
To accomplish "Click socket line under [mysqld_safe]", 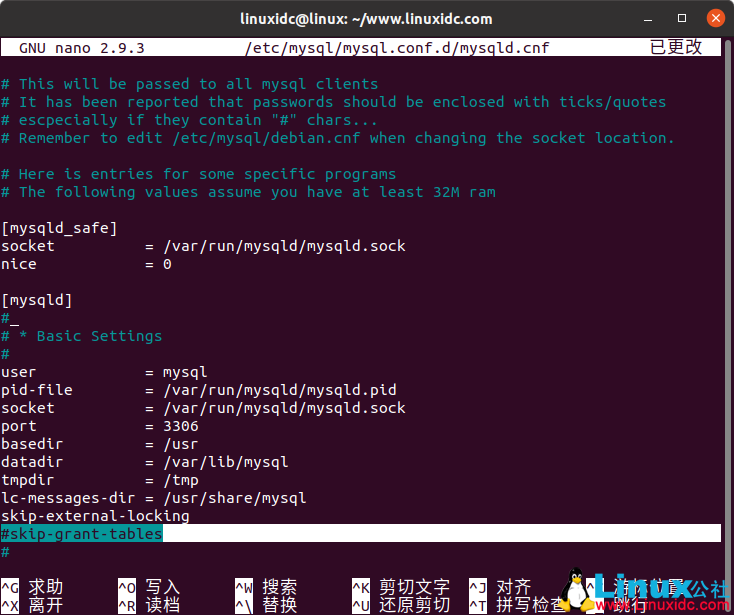I will coord(203,246).
